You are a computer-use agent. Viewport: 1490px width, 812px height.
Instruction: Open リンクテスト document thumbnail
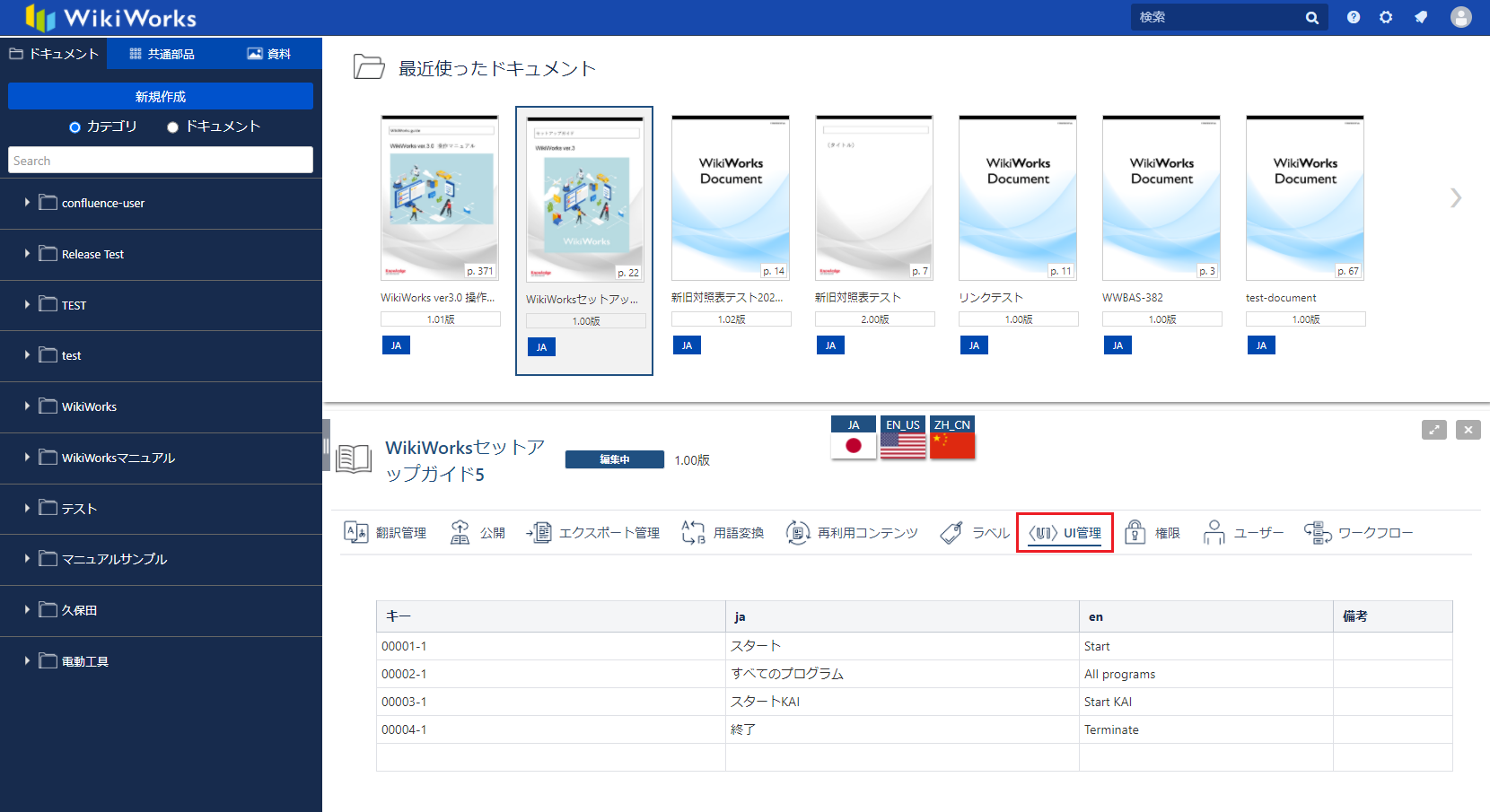pos(1018,197)
